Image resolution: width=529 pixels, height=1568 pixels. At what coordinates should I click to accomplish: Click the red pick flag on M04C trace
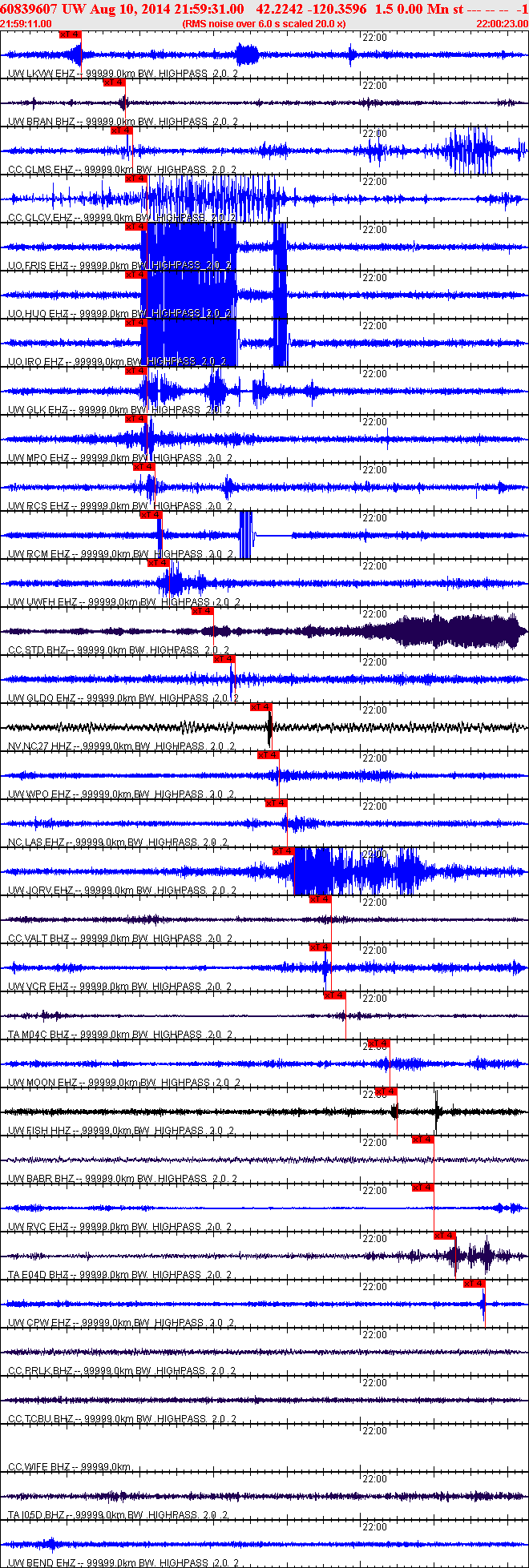coord(334,995)
